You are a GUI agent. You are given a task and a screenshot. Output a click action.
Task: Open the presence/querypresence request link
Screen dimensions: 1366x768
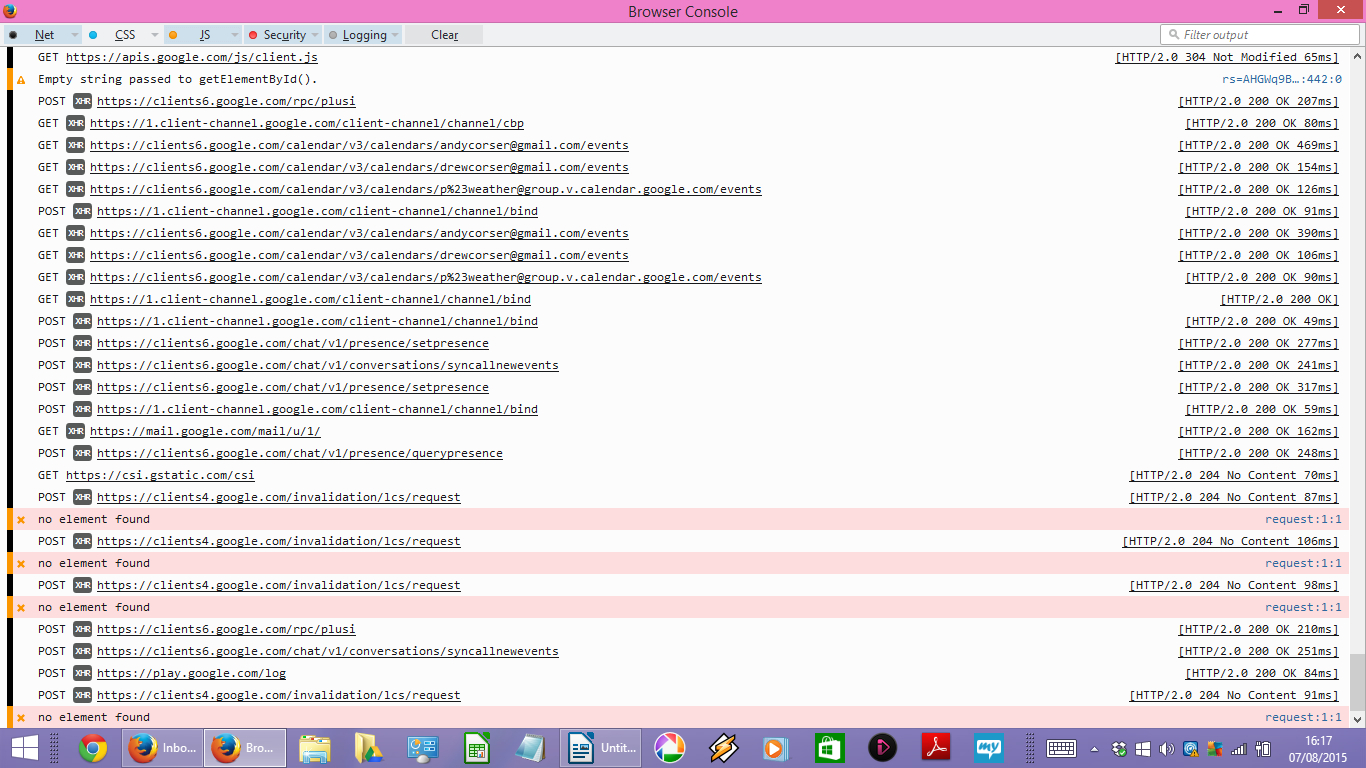[x=300, y=453]
